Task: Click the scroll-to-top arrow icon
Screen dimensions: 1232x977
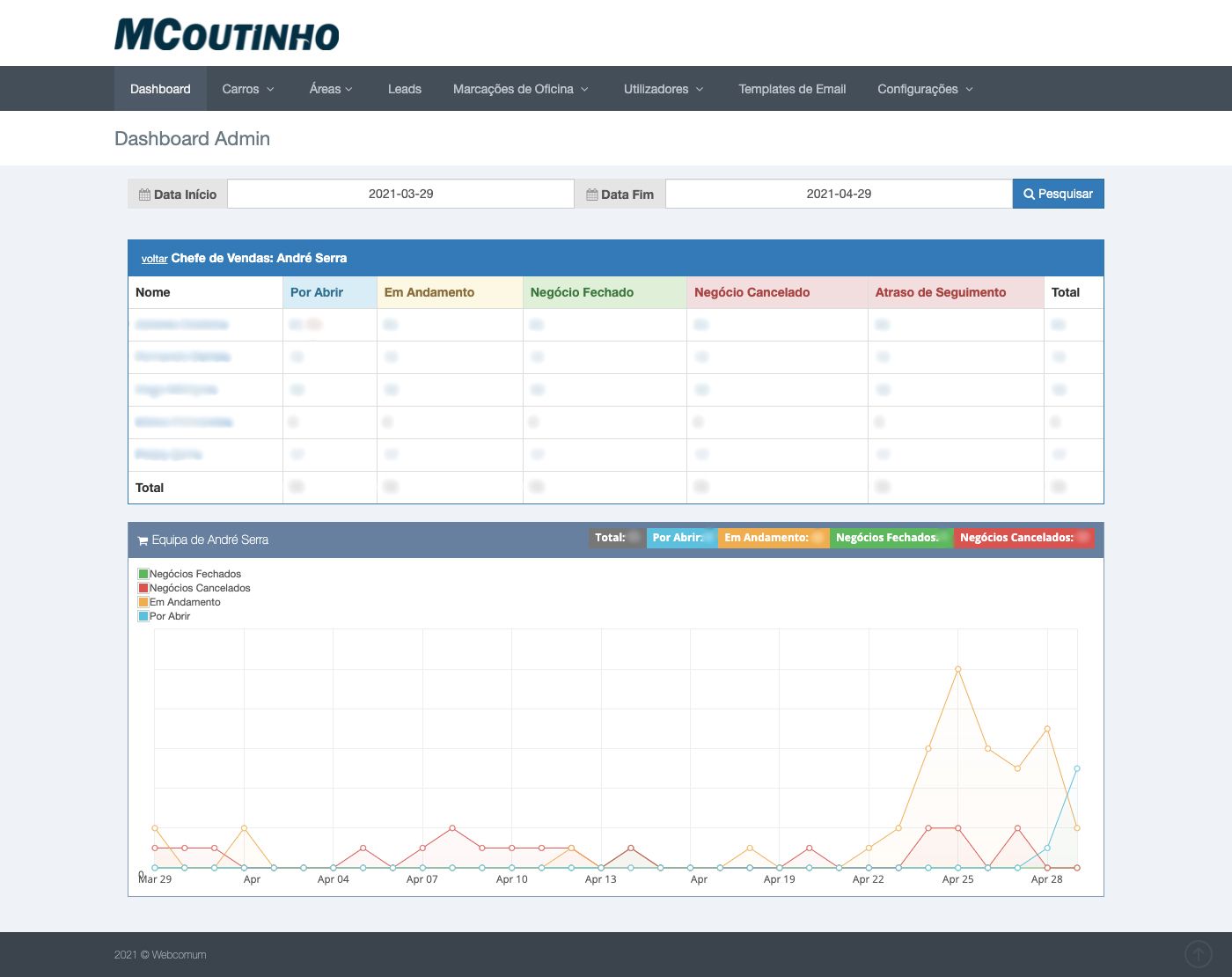Action: point(1198,953)
